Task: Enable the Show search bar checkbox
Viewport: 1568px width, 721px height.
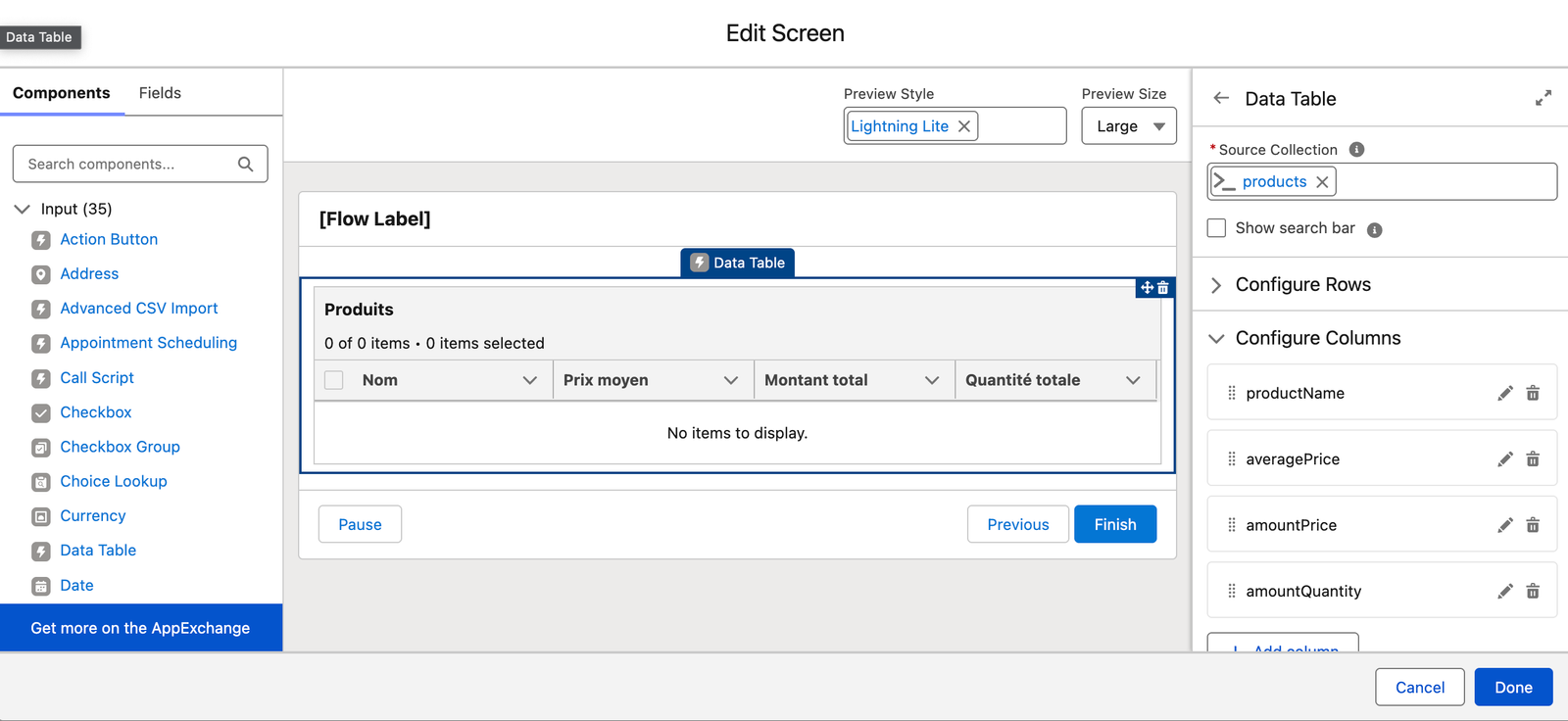Action: click(1217, 228)
